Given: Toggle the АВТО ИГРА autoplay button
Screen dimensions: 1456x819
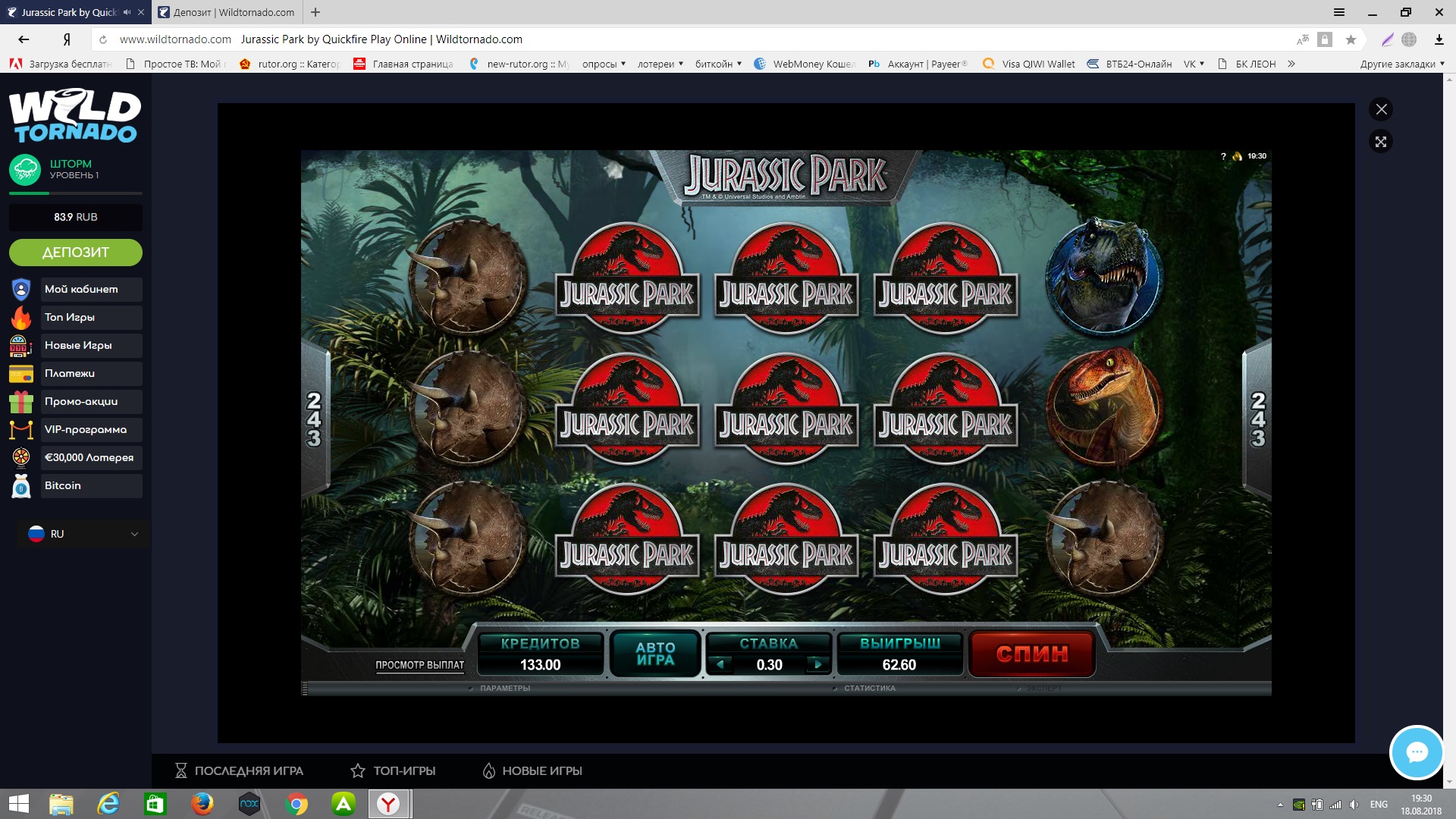Looking at the screenshot, I should pyautogui.click(x=655, y=654).
